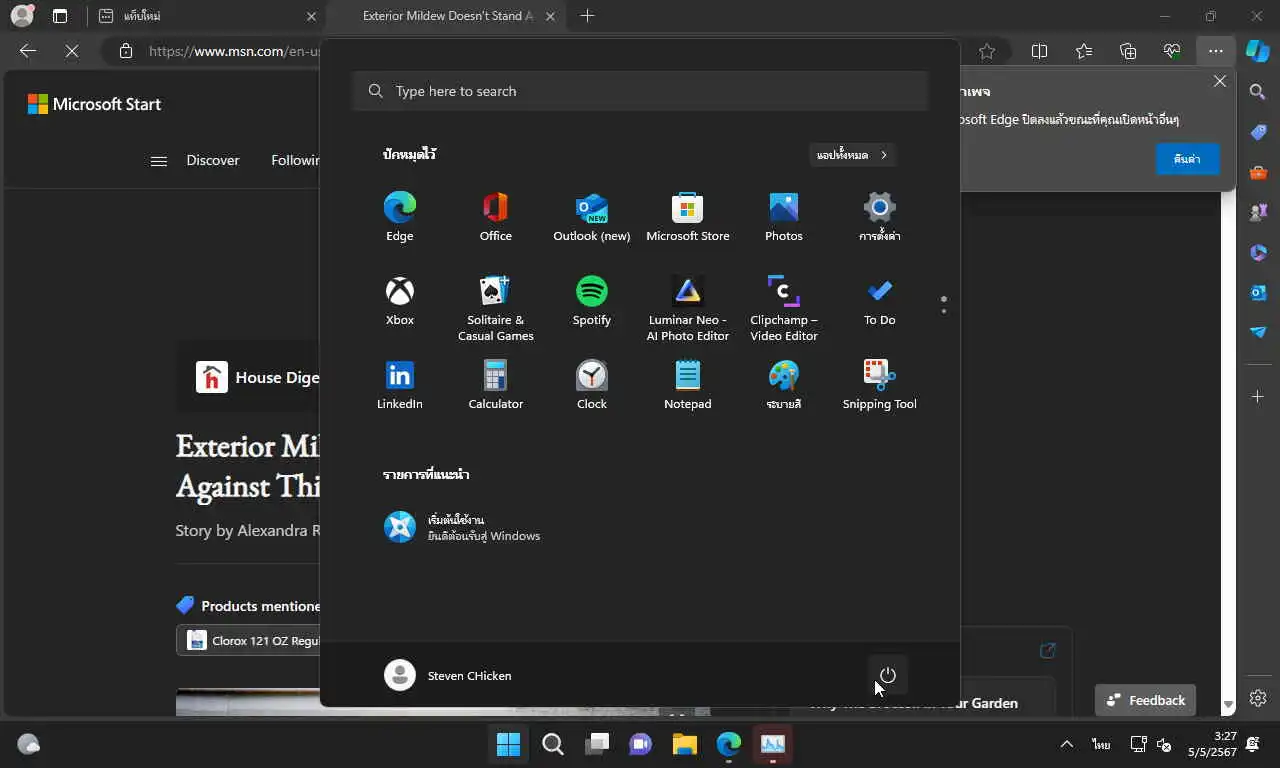Stop loading the page
Viewport: 1280px width, 768px height.
72,51
